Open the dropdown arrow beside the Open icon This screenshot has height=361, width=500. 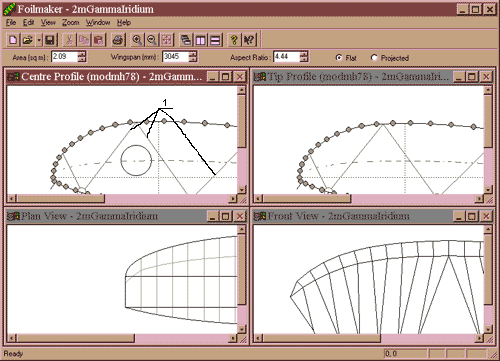(x=39, y=40)
